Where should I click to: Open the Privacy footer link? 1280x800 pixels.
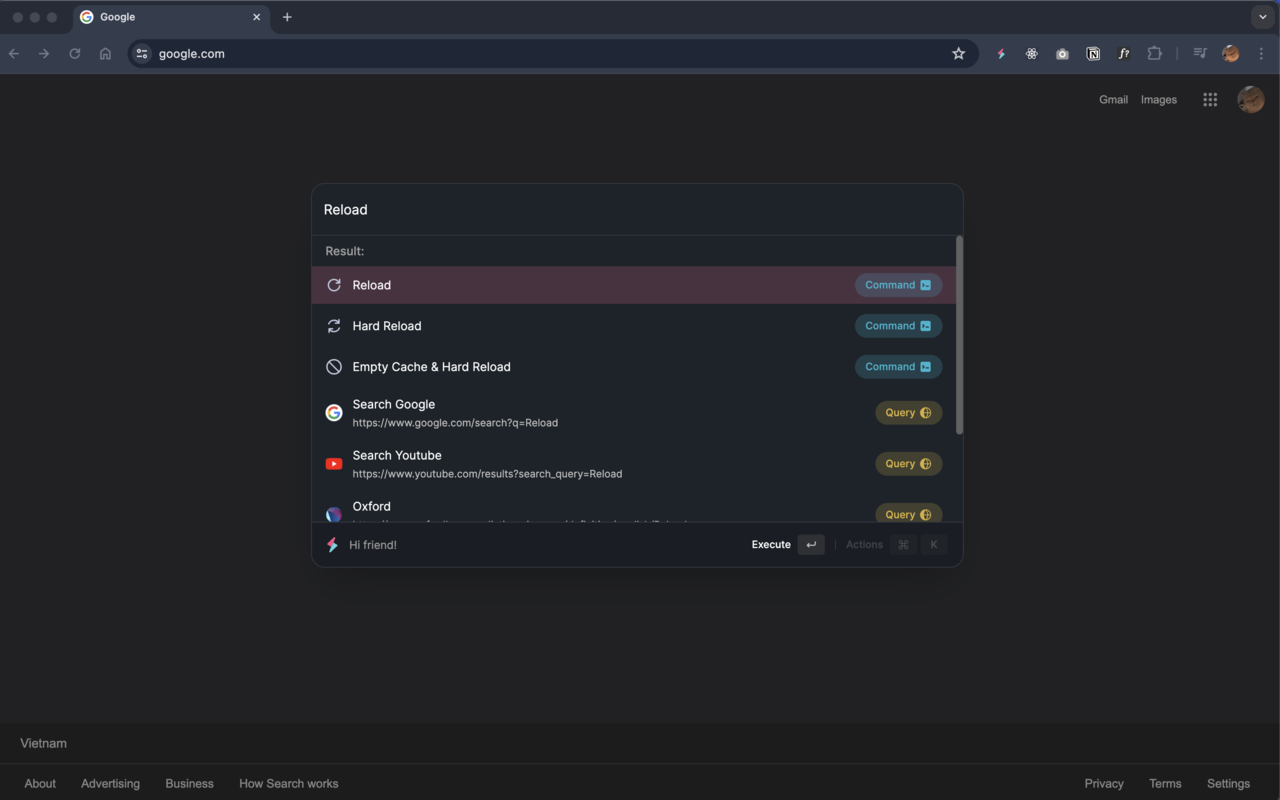click(1104, 784)
